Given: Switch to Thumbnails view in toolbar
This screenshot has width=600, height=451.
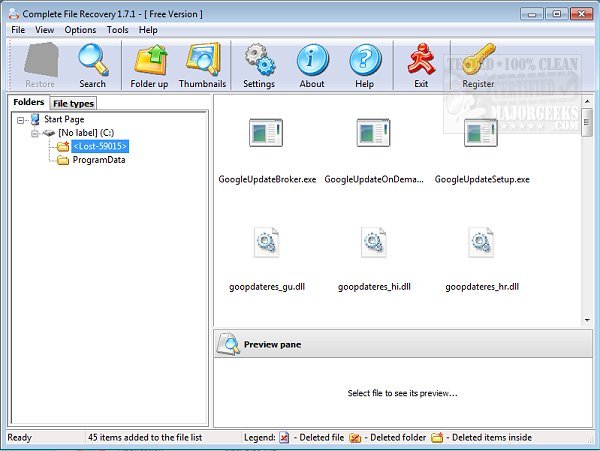Looking at the screenshot, I should point(203,59).
